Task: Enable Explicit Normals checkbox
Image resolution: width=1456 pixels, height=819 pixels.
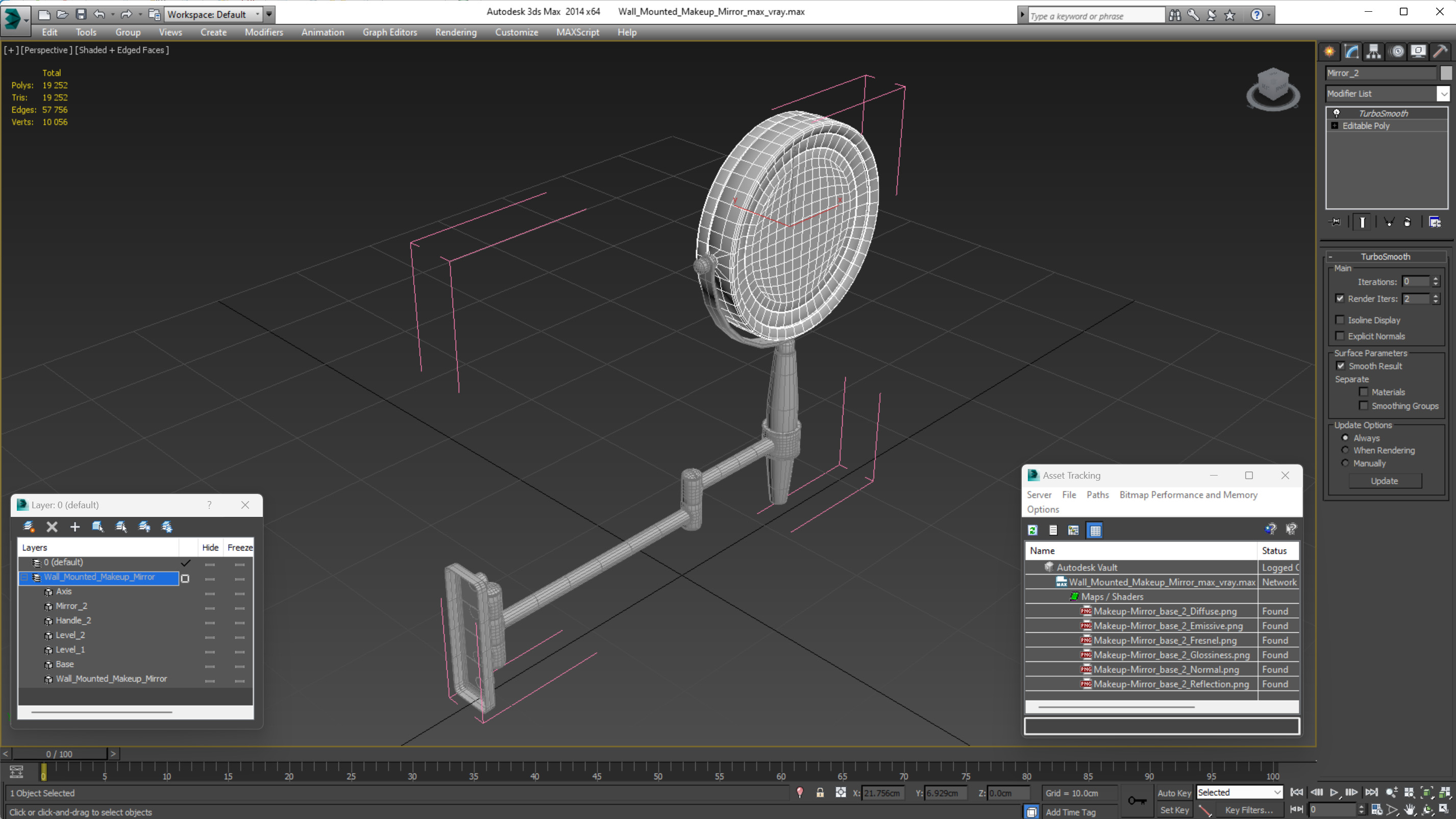Action: (1340, 336)
